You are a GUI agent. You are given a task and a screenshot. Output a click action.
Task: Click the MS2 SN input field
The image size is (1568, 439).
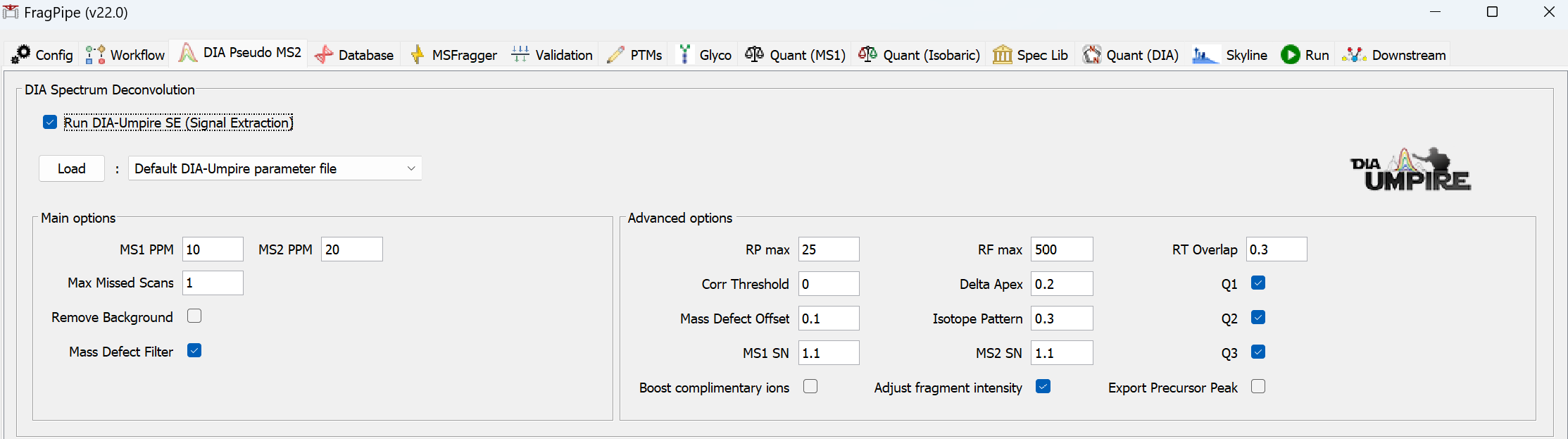tap(1062, 353)
